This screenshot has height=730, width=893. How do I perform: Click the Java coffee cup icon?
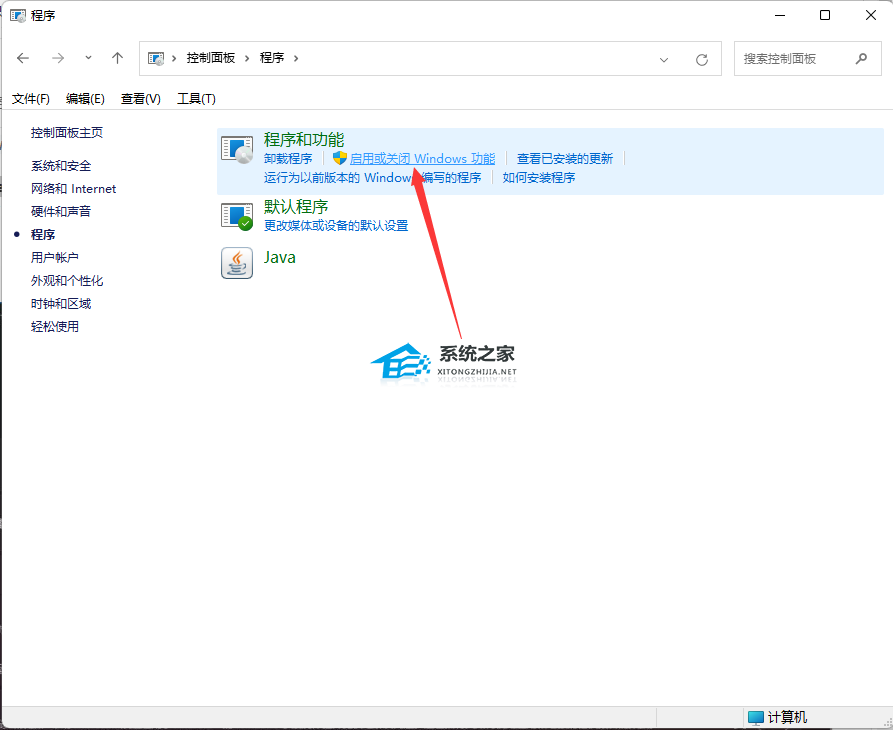(x=237, y=263)
